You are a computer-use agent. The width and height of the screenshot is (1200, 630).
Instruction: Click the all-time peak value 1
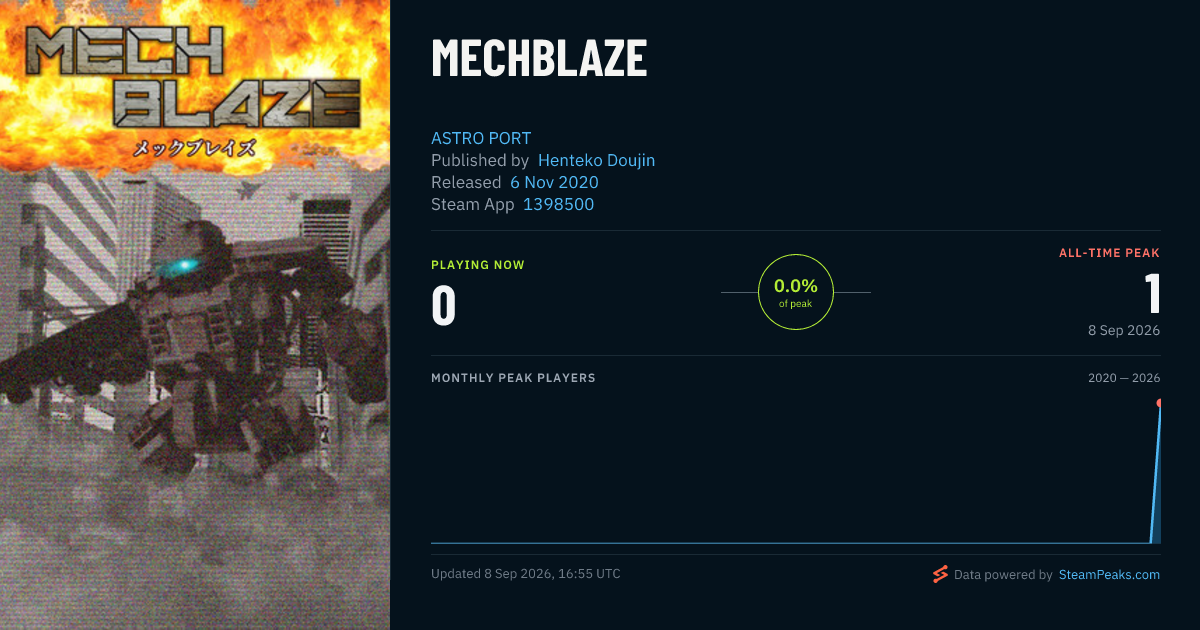click(1152, 293)
